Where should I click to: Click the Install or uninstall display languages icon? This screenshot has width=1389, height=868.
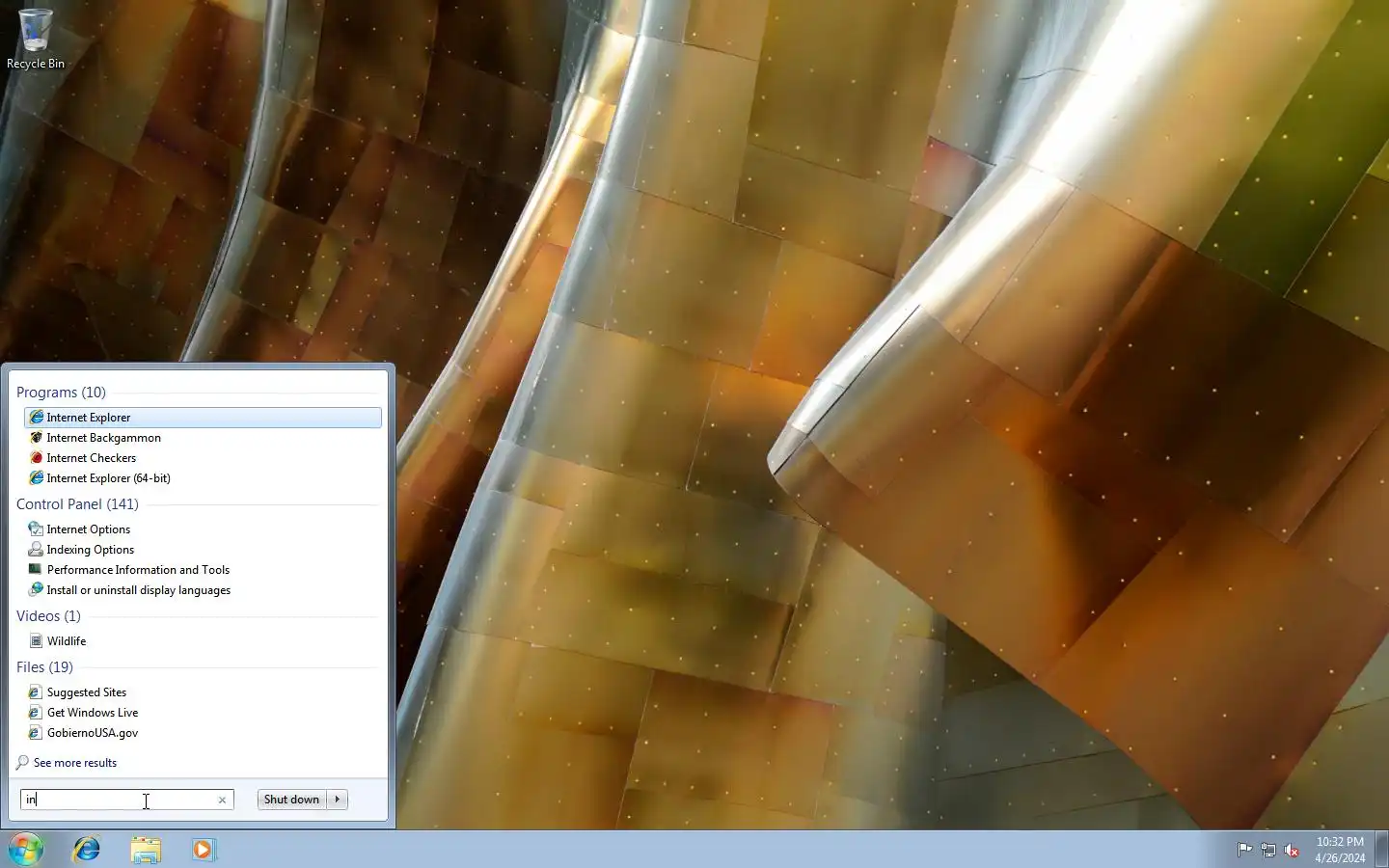(x=36, y=590)
